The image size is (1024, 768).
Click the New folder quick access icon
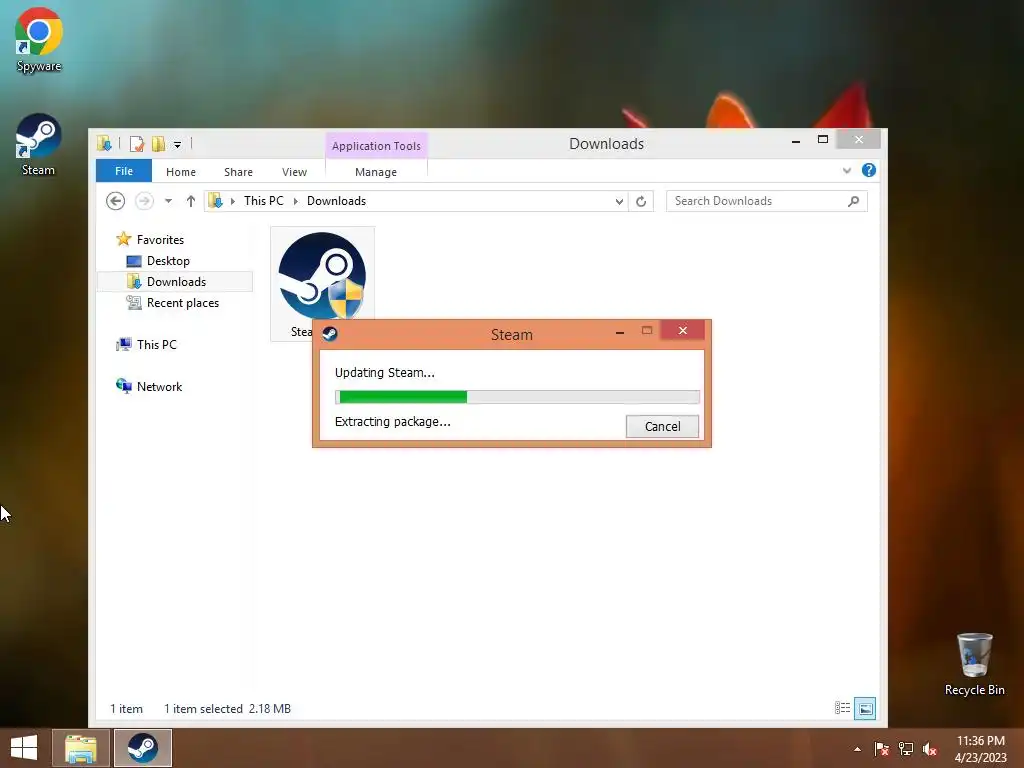click(158, 144)
